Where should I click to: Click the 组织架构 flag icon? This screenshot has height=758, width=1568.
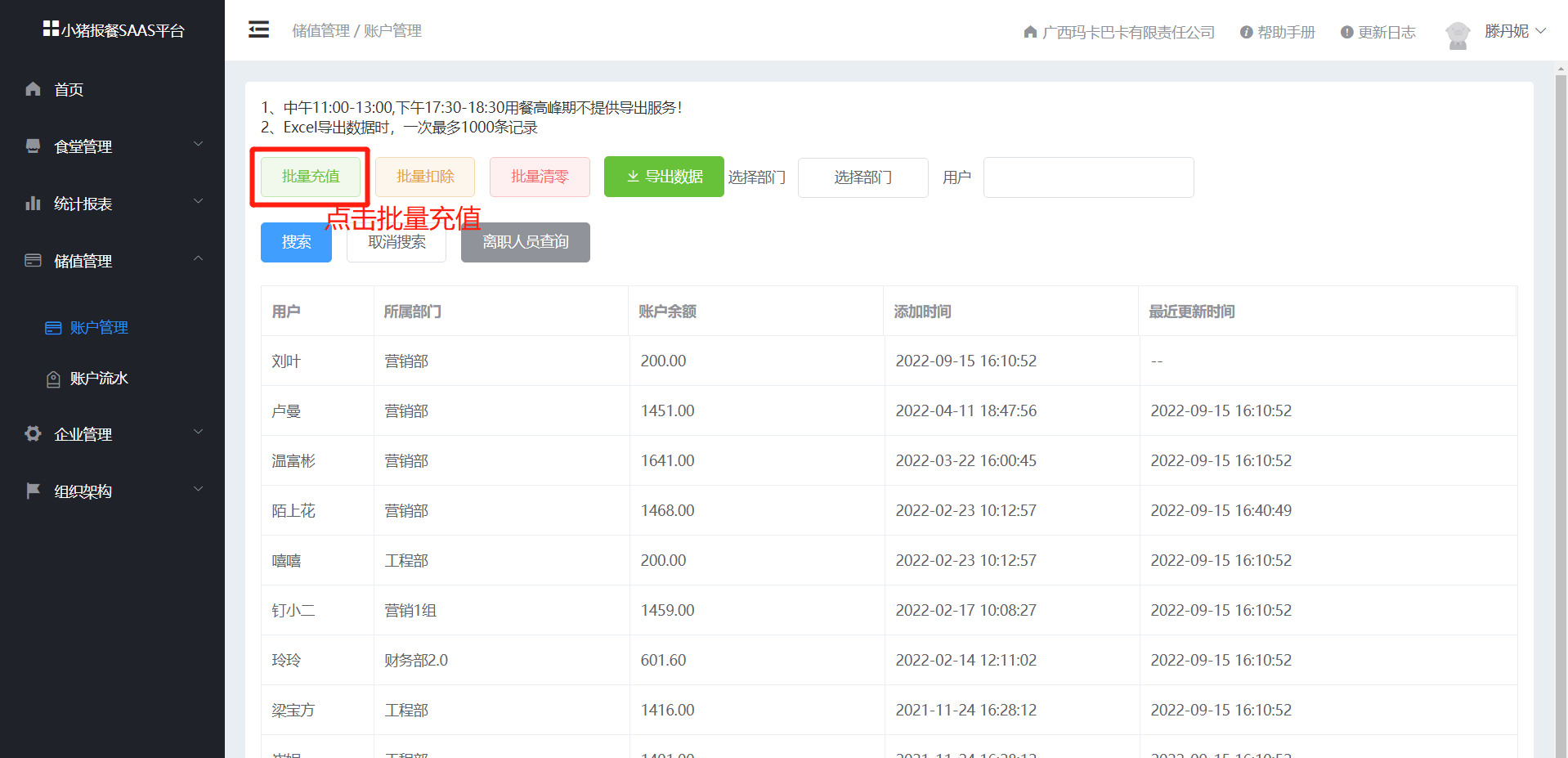(x=33, y=491)
